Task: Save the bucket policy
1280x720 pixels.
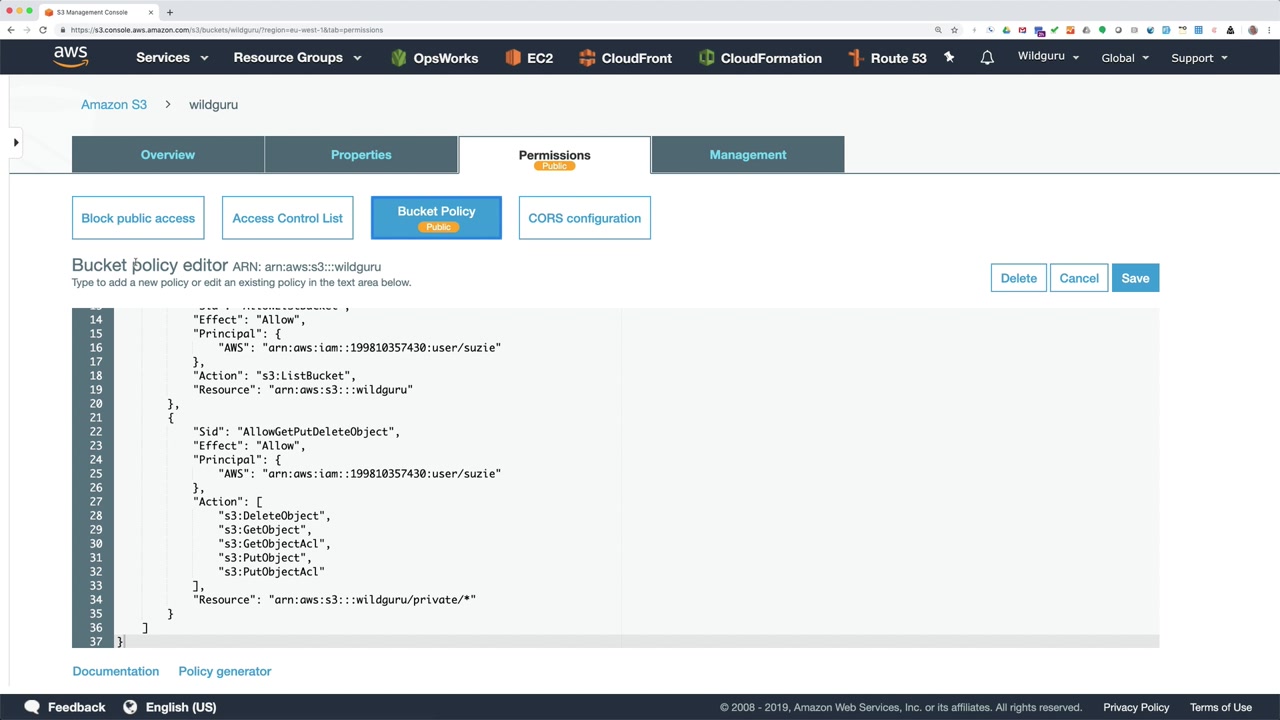Action: 1135,278
